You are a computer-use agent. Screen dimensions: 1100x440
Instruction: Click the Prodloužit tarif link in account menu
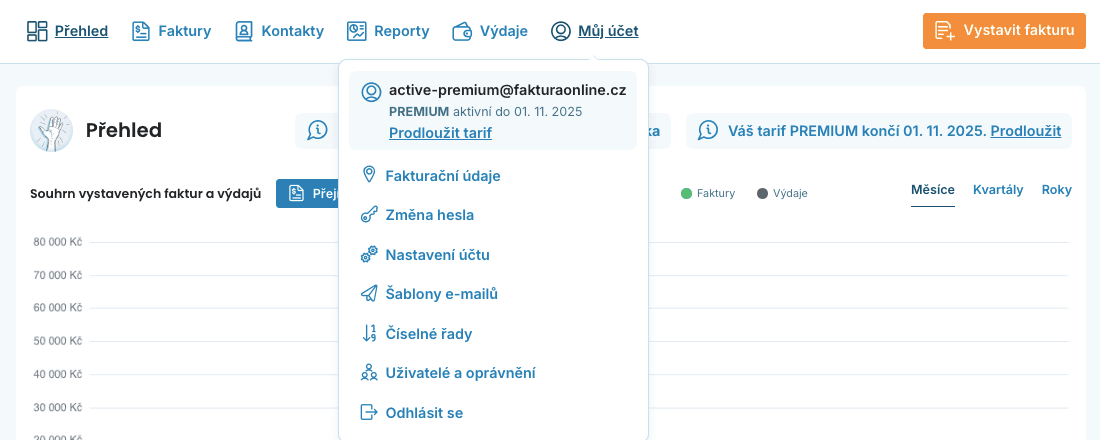point(440,133)
